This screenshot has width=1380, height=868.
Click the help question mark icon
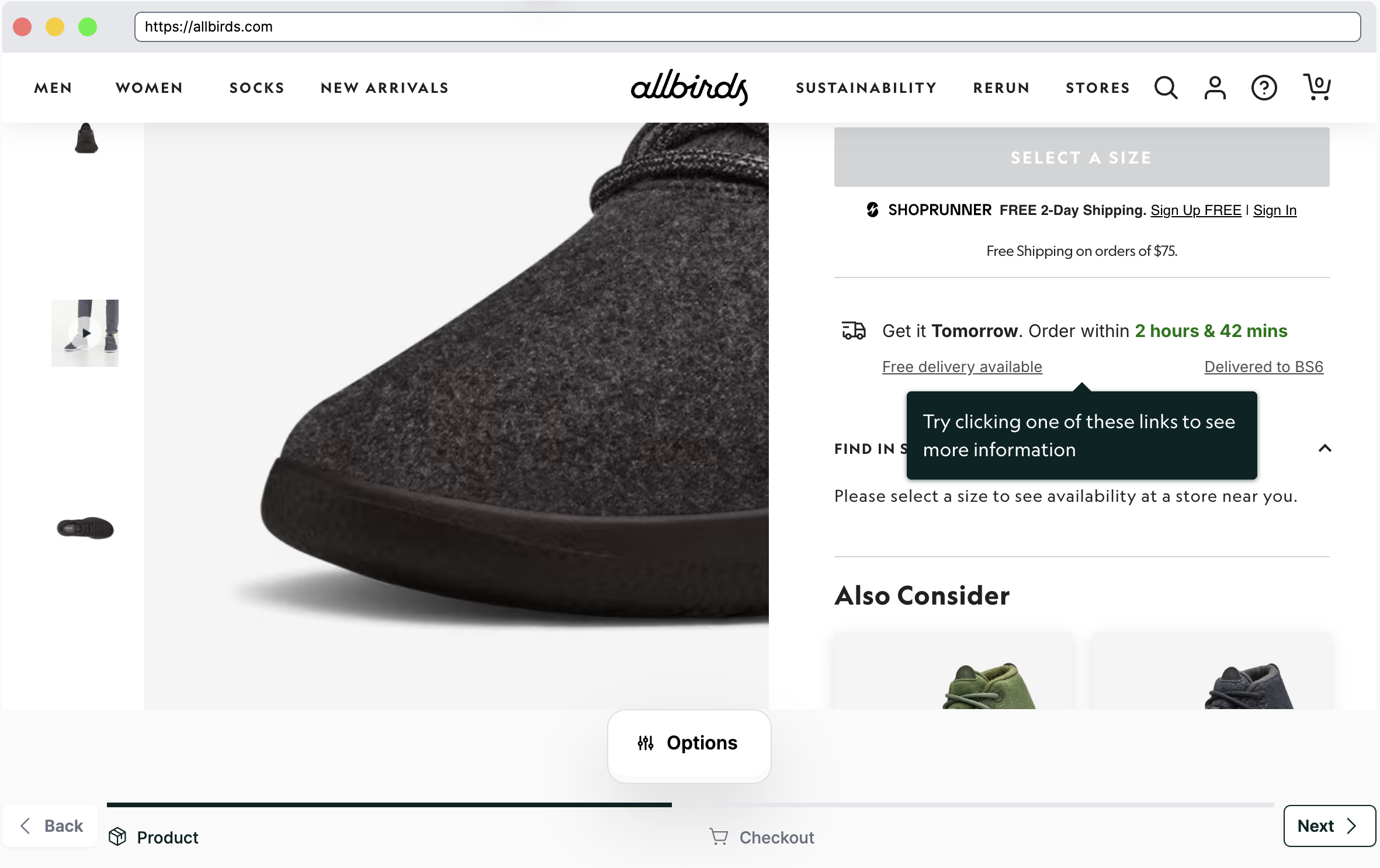click(1264, 88)
